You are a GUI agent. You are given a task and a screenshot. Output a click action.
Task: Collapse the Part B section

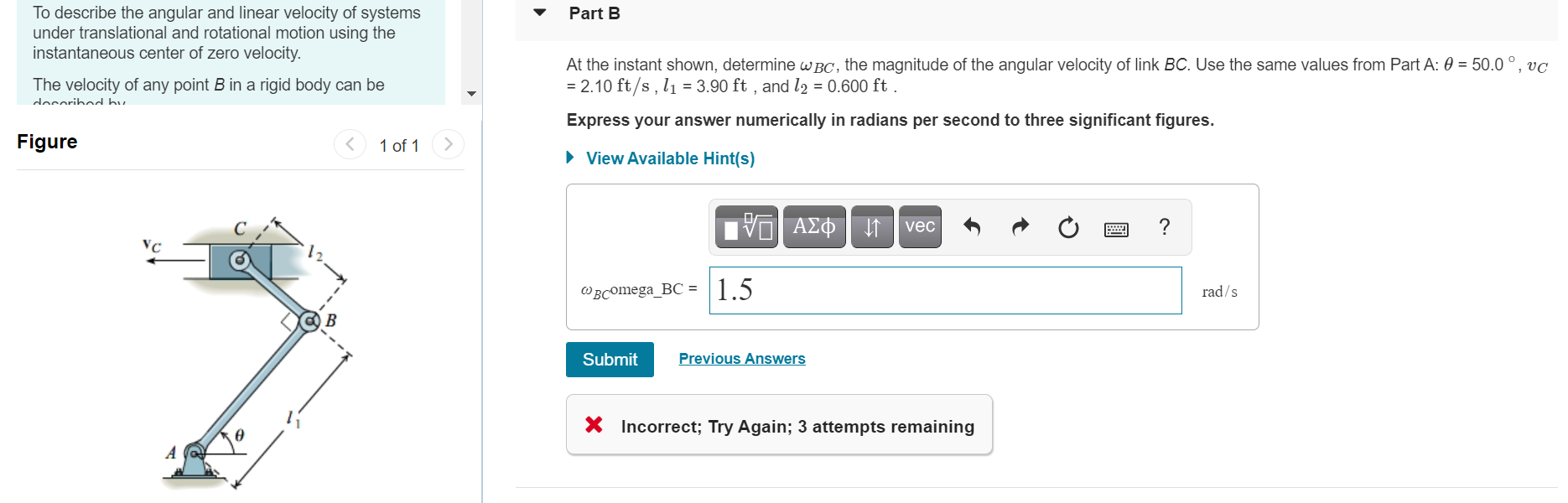(x=539, y=13)
